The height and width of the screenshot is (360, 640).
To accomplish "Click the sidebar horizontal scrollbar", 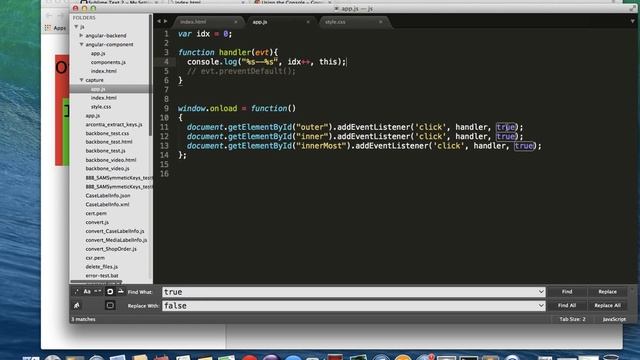I will coord(96,282).
